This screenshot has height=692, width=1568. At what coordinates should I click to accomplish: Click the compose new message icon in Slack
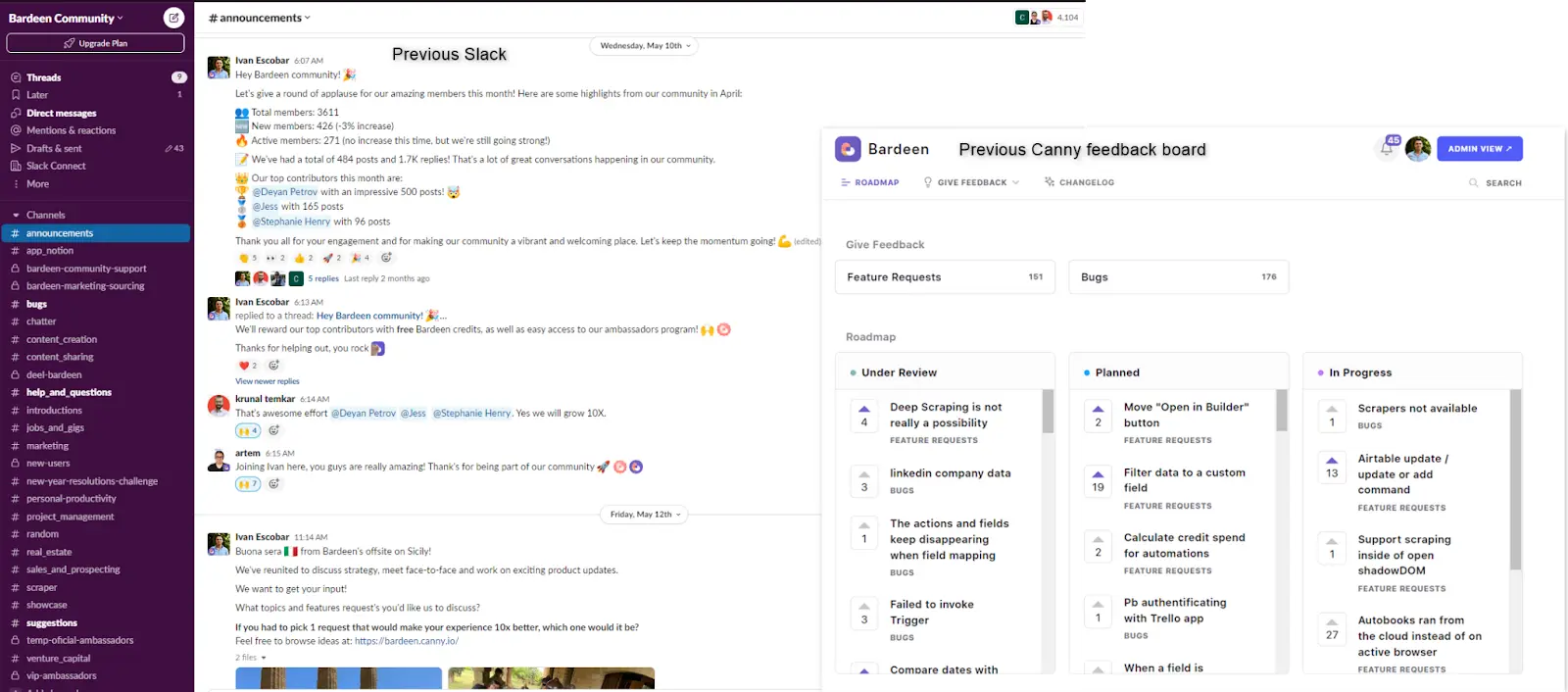pyautogui.click(x=173, y=18)
